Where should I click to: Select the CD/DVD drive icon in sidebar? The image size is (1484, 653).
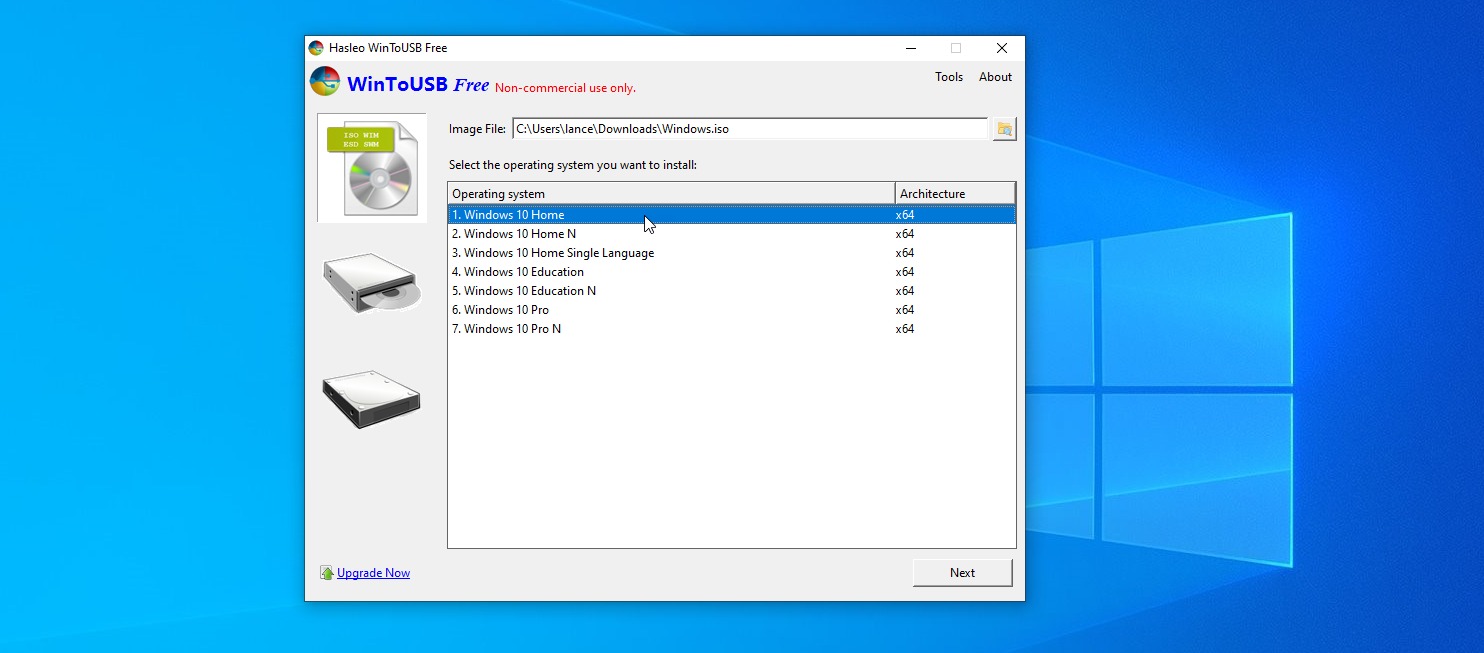371,283
